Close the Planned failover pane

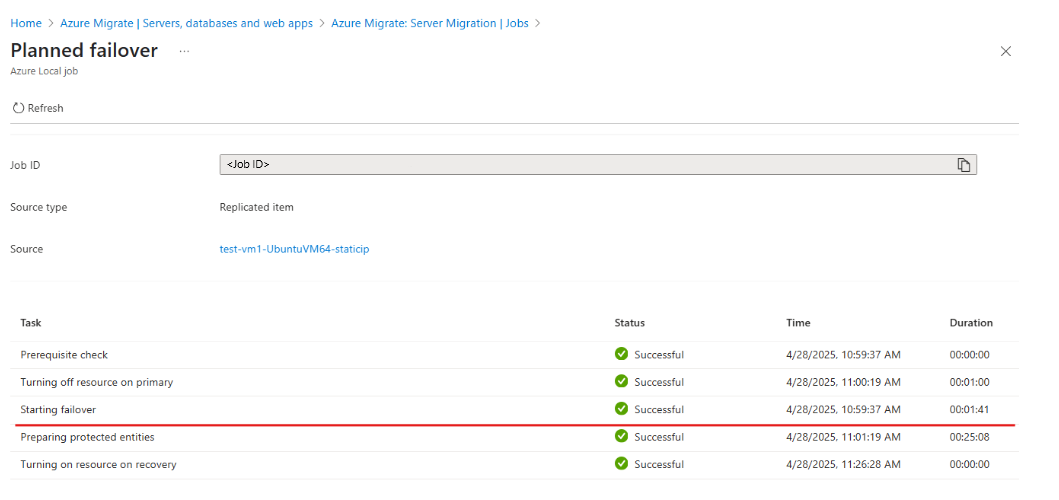pyautogui.click(x=1006, y=51)
